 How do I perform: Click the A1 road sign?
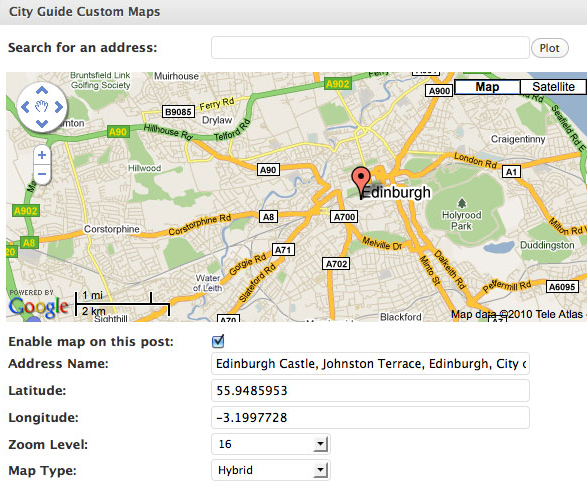tap(511, 172)
